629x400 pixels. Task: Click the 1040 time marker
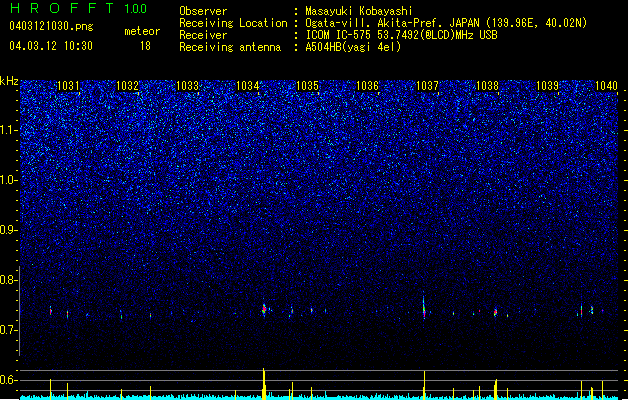point(607,85)
